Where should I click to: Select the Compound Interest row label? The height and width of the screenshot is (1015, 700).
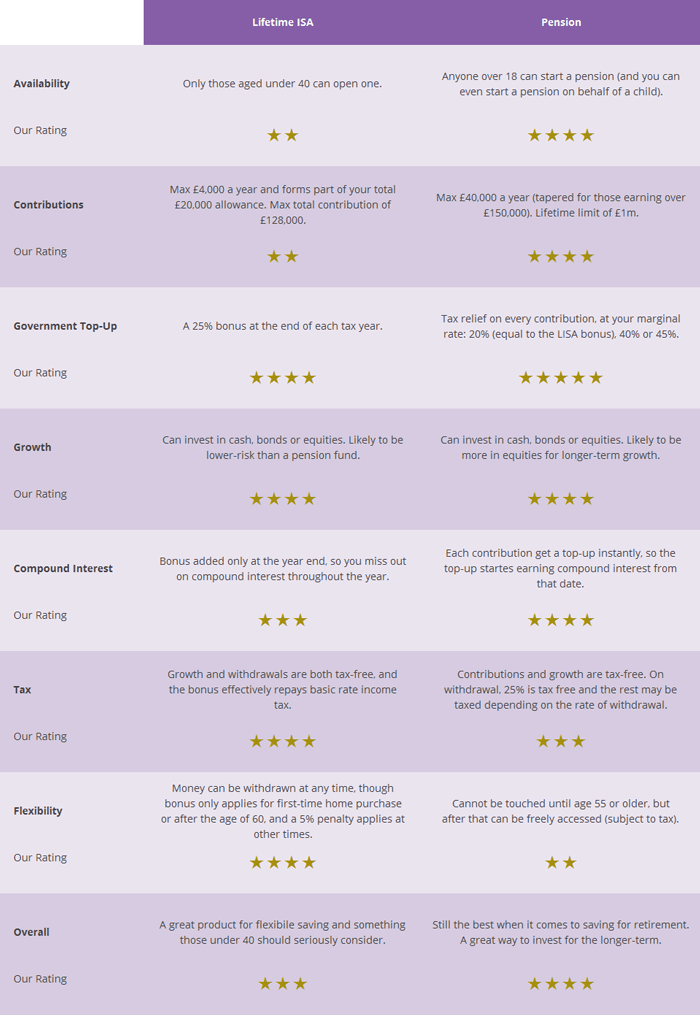coord(63,568)
